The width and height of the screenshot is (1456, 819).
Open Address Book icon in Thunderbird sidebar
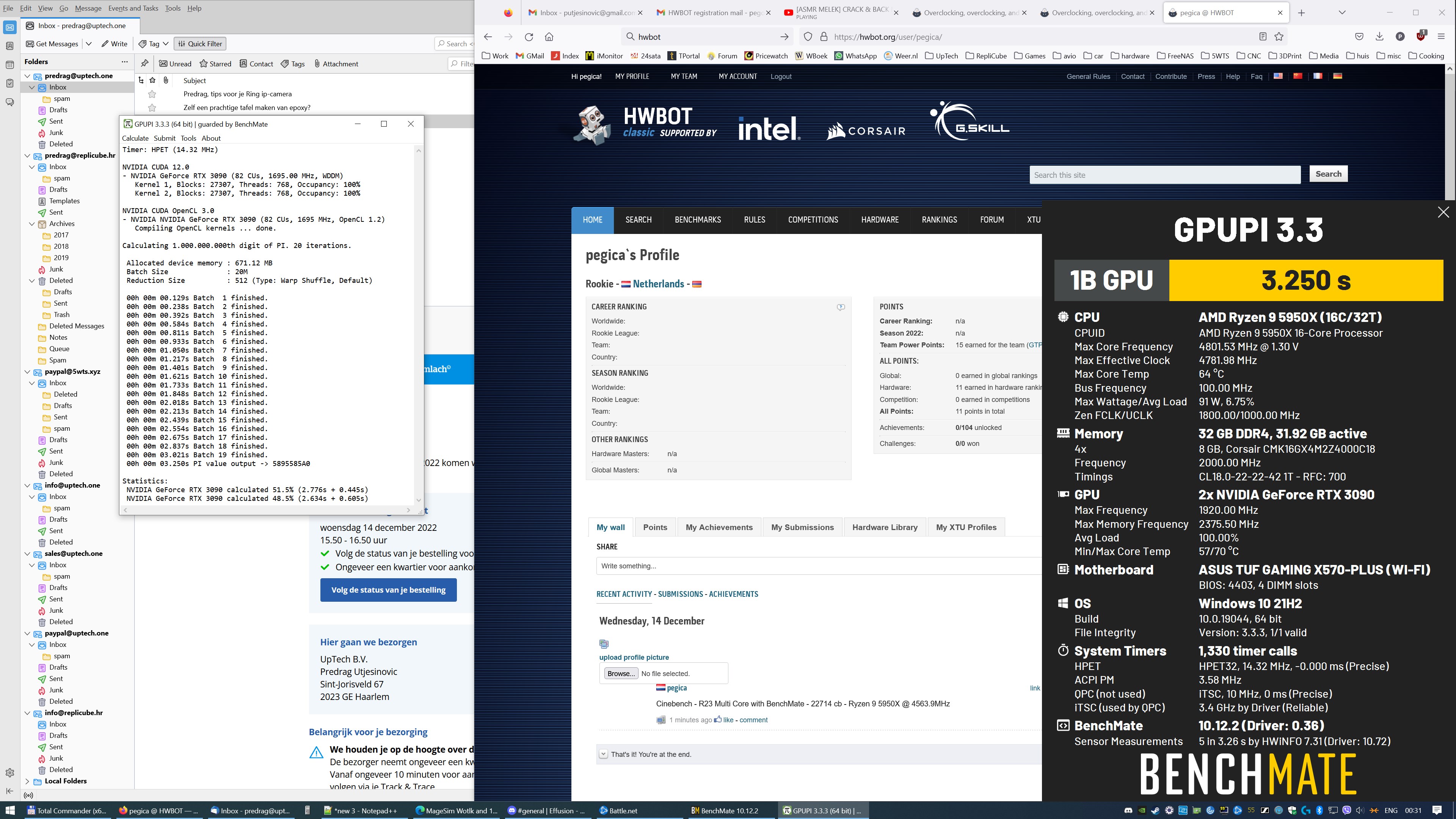pos(9,46)
